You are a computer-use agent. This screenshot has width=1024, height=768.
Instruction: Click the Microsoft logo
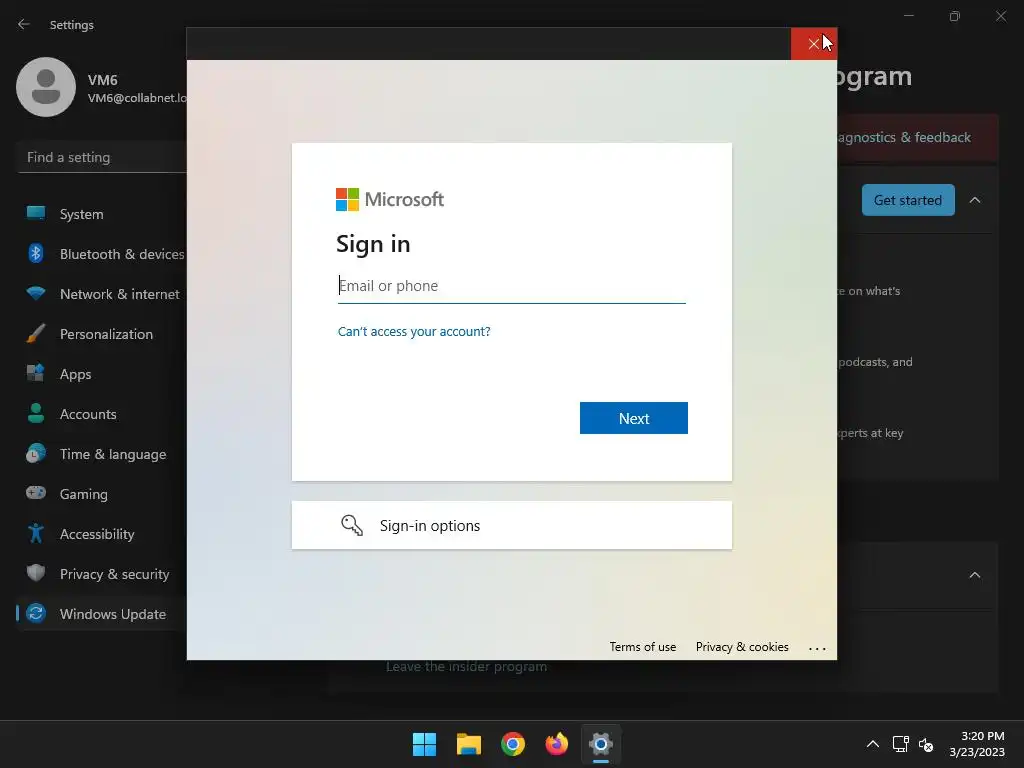click(x=390, y=199)
